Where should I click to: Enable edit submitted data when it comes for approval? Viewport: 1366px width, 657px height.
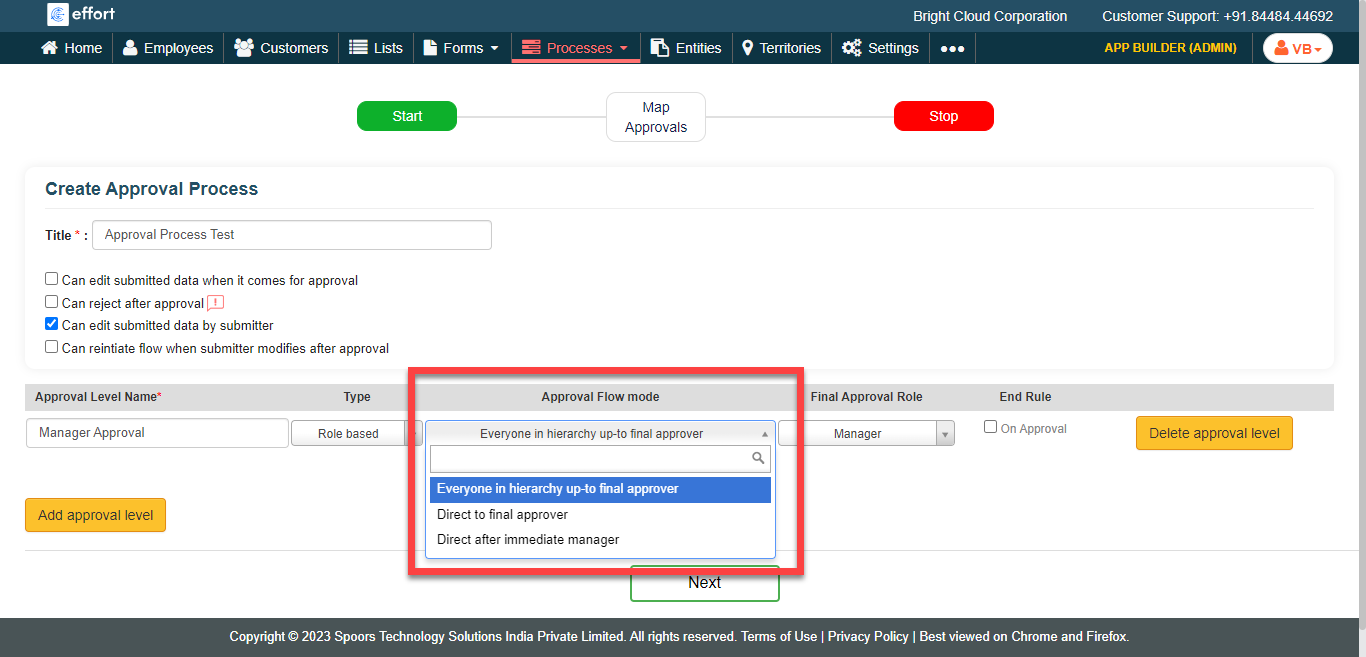52,280
